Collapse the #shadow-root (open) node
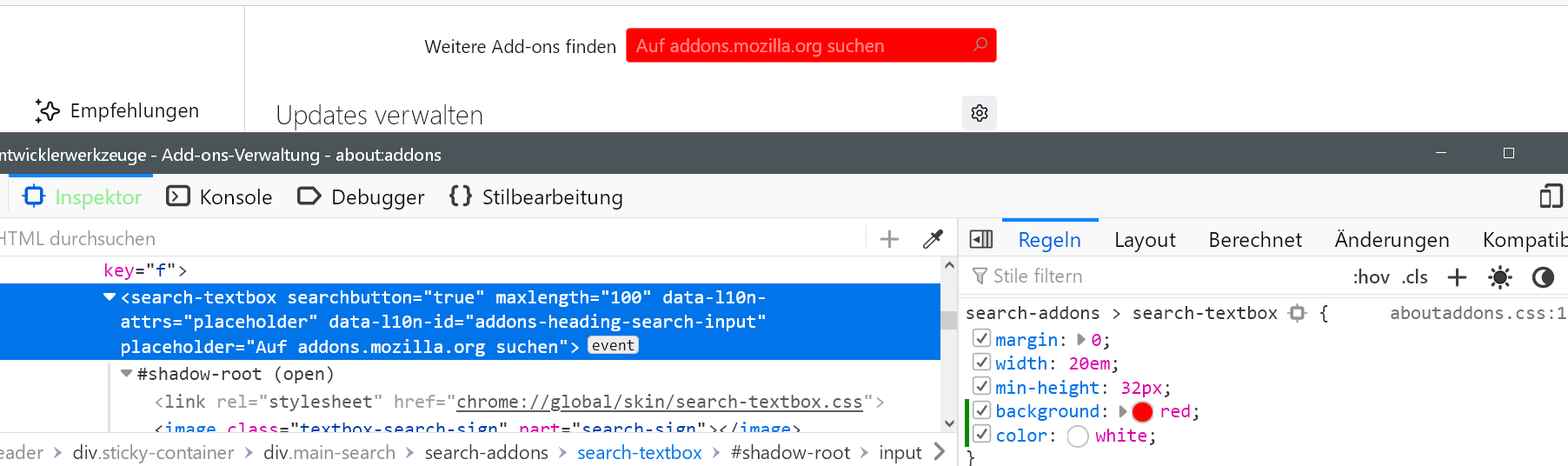The image size is (1568, 466). pyautogui.click(x=126, y=374)
